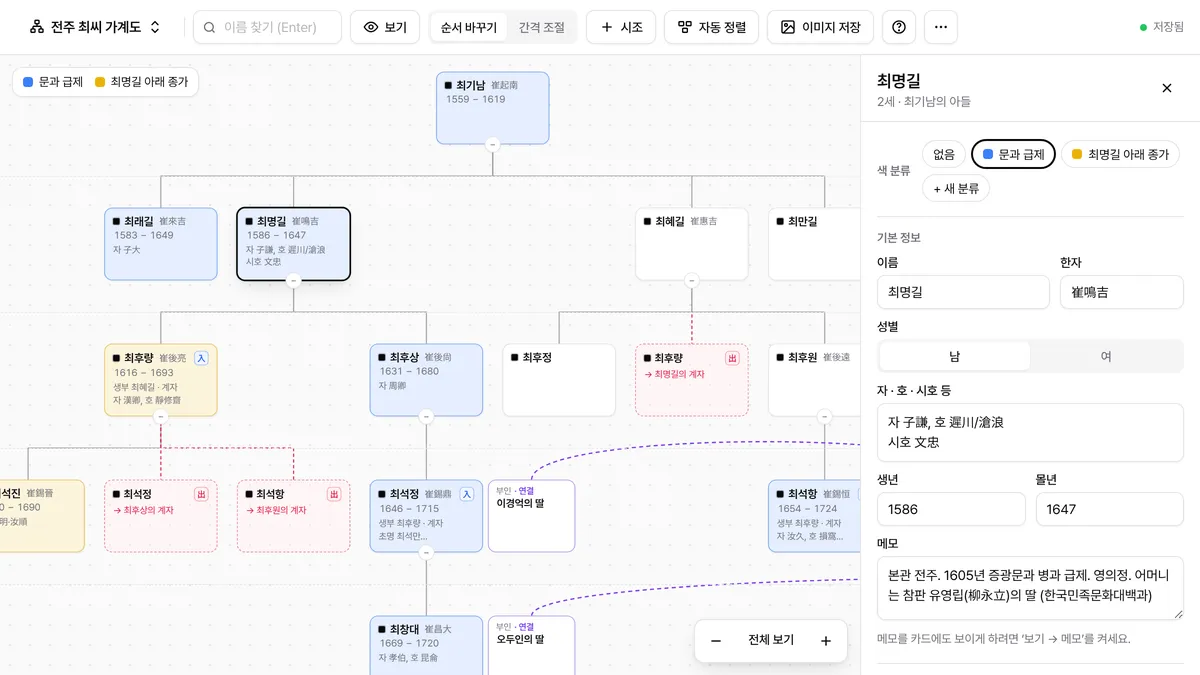Click the 入 badge on 최후량 1616–1693 card
This screenshot has height=675, width=1200.
201,358
